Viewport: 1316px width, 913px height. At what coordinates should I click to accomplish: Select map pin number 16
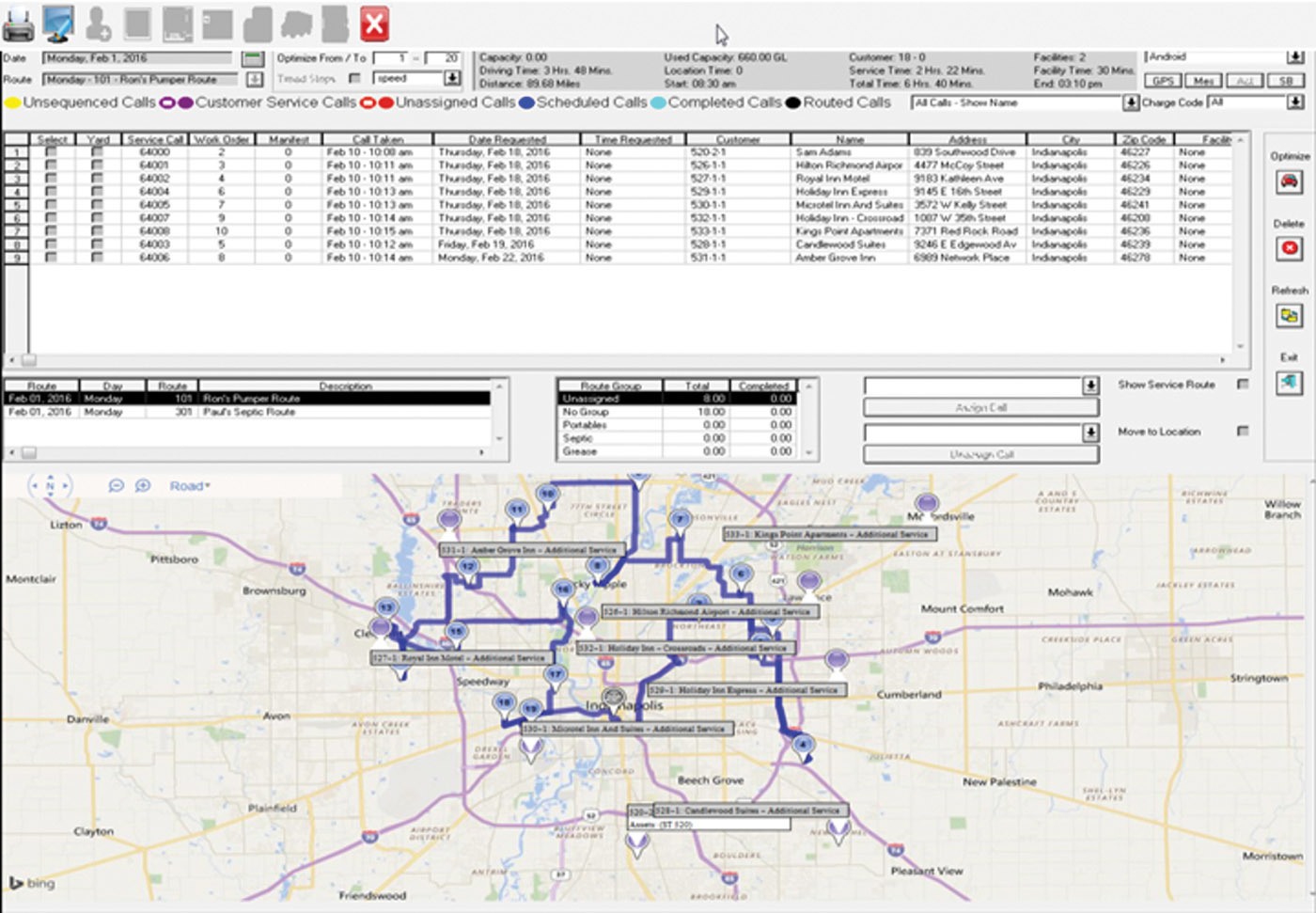[562, 590]
